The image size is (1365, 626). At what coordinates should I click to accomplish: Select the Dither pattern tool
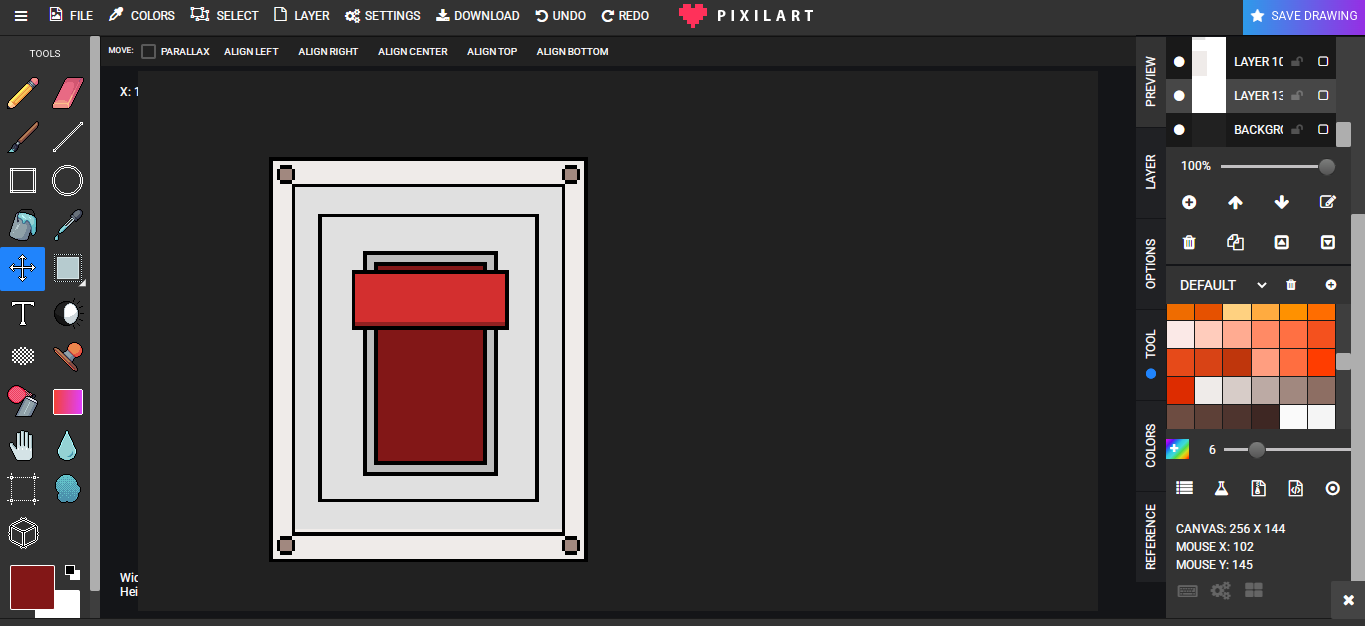pyautogui.click(x=23, y=356)
